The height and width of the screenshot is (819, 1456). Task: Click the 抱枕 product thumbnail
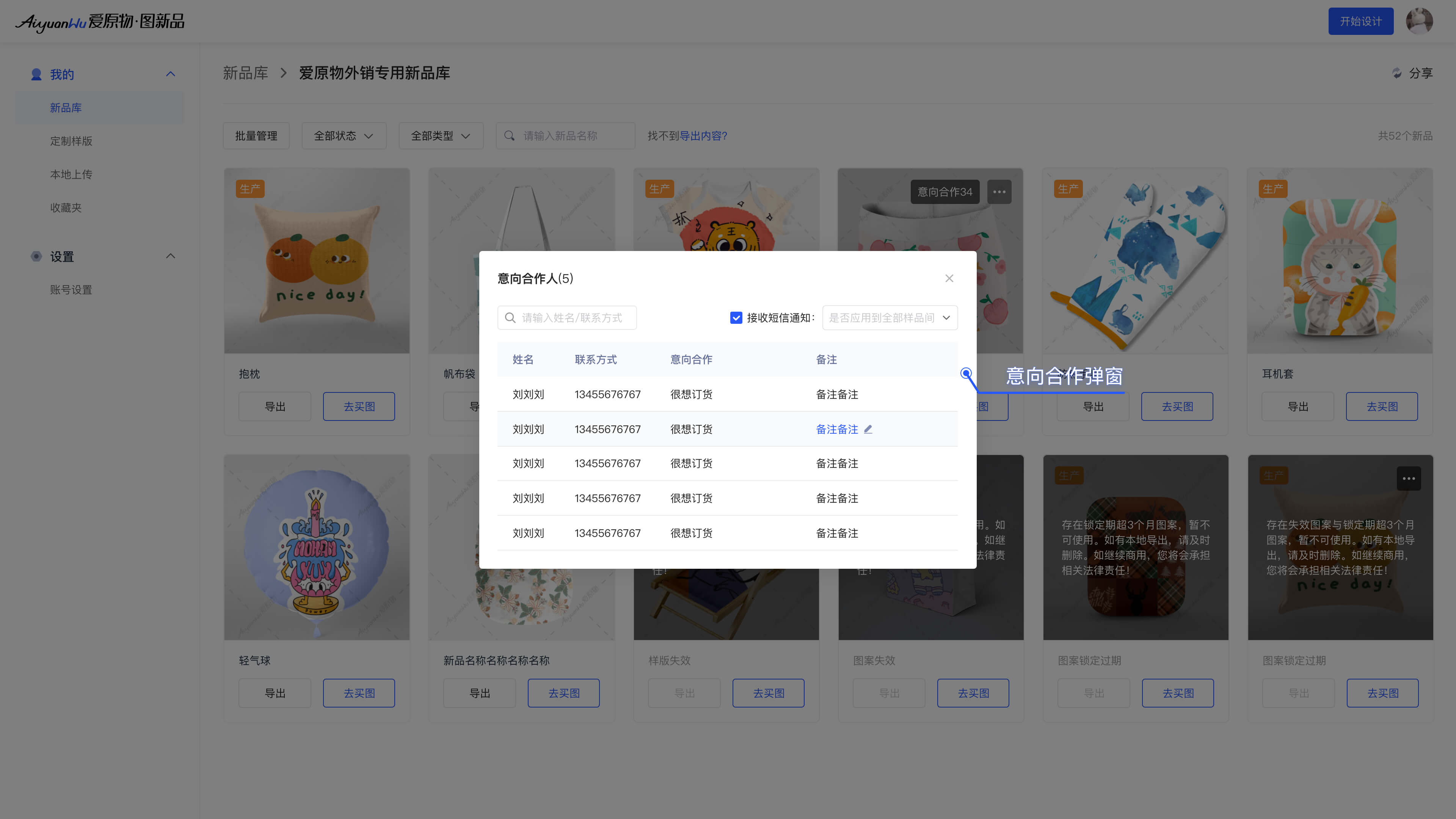pos(317,260)
